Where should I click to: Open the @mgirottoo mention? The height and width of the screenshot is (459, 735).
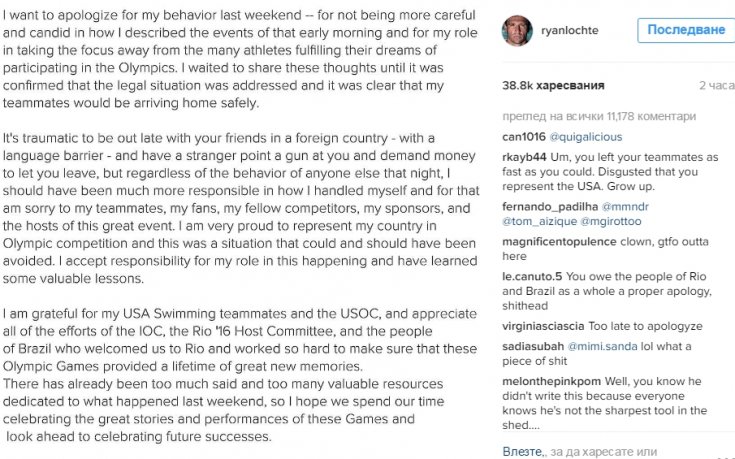611,221
